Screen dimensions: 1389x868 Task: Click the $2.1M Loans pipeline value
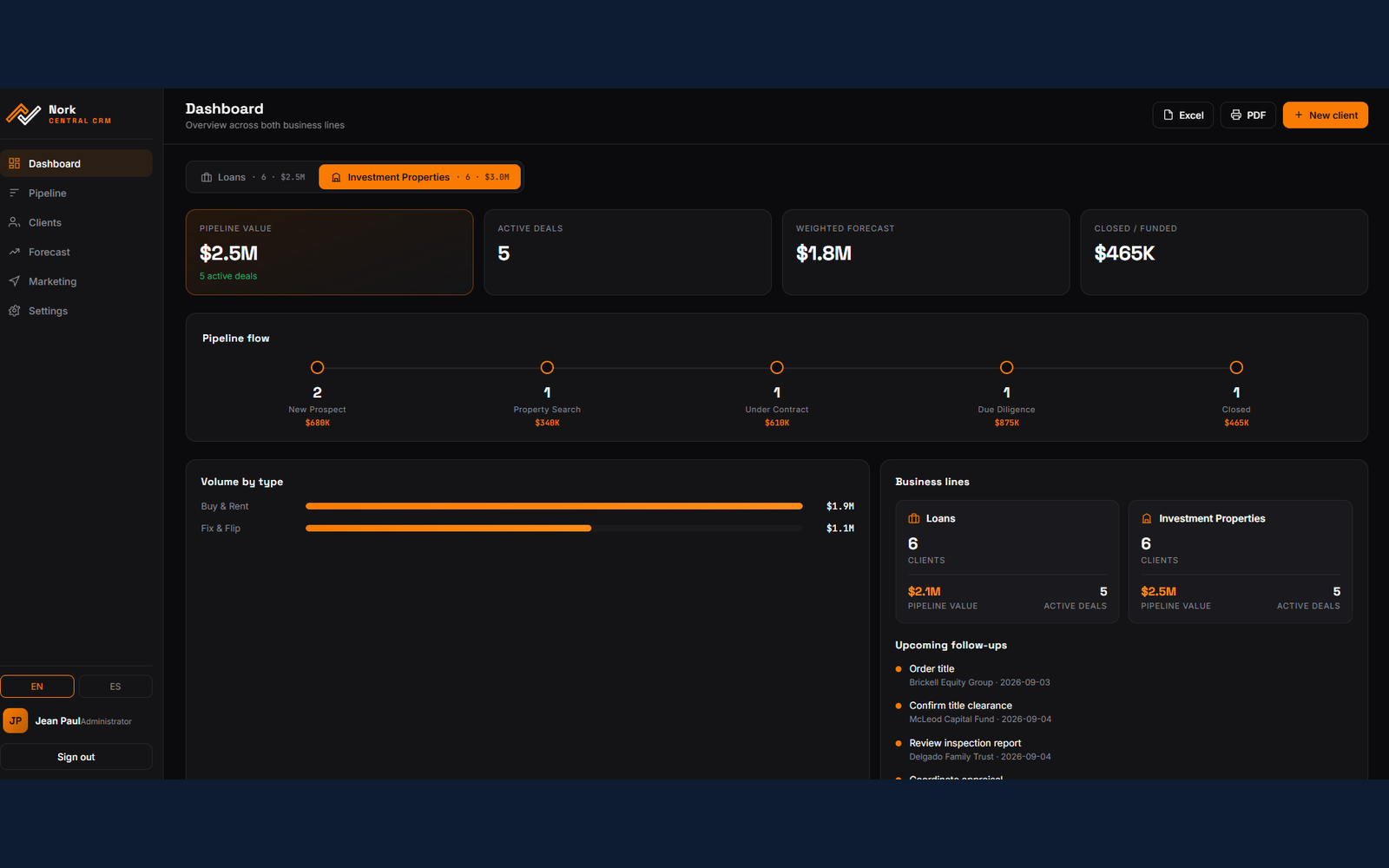(x=924, y=591)
